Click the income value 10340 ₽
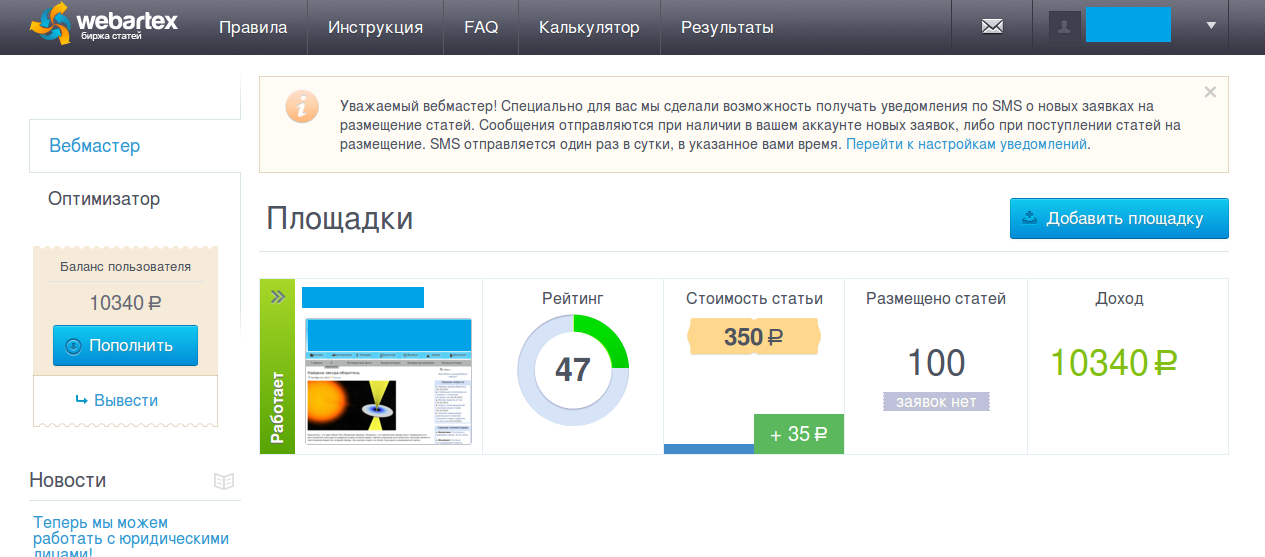The width and height of the screenshot is (1265, 557). (x=1115, y=363)
